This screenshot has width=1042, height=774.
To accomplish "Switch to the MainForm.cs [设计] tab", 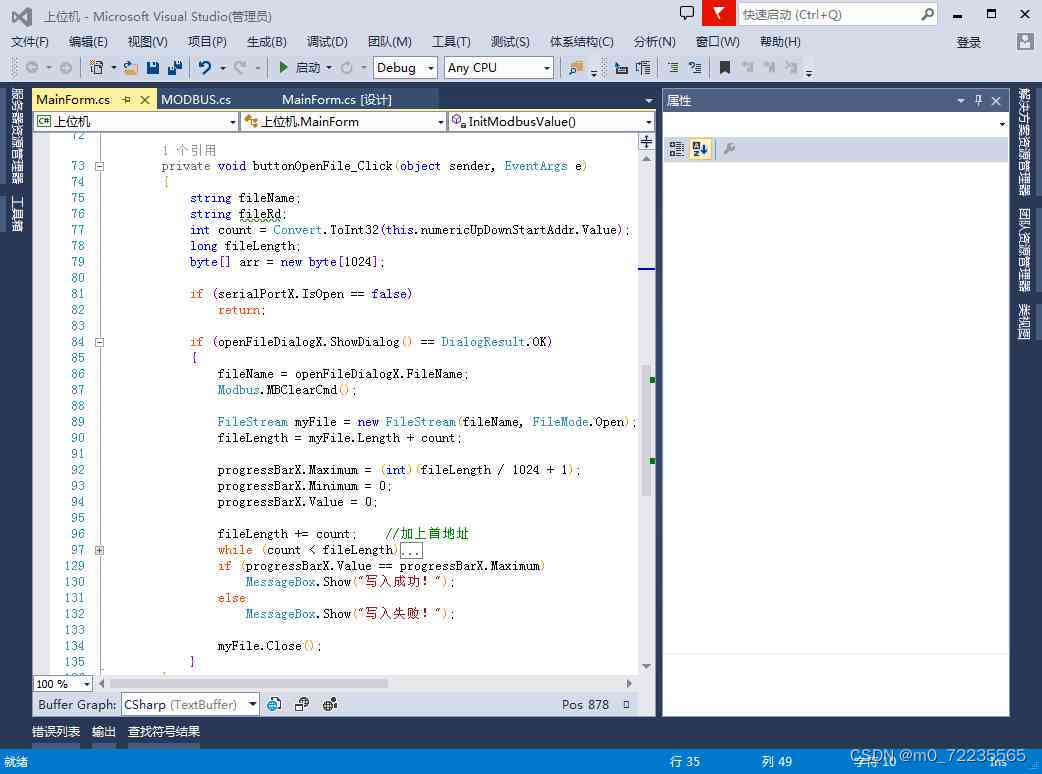I will (336, 100).
